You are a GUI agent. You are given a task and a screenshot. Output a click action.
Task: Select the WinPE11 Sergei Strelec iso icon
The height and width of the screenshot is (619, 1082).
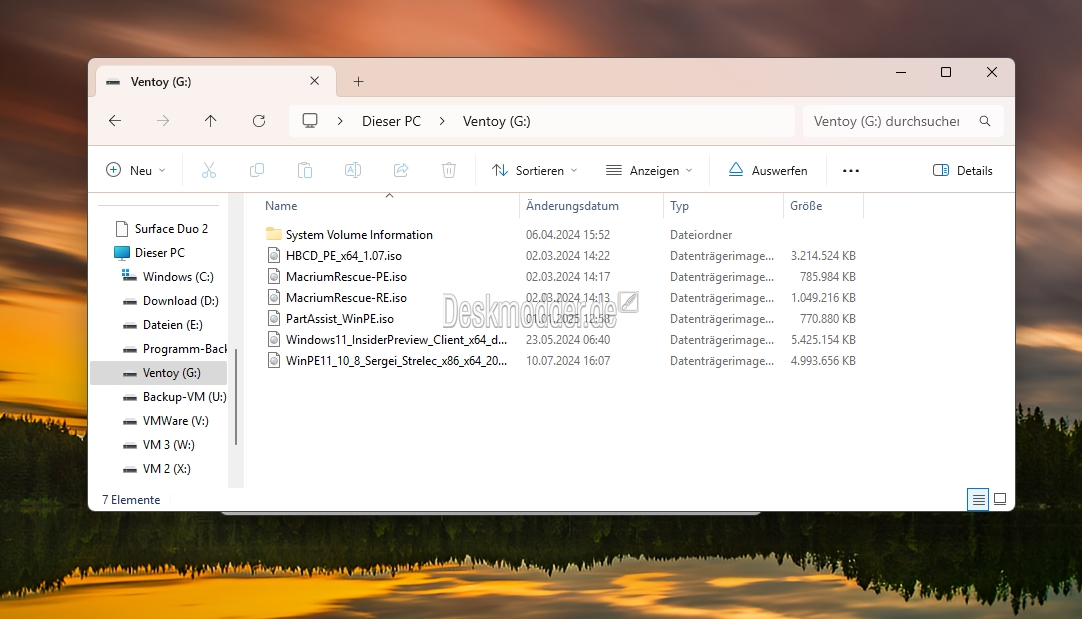point(274,361)
